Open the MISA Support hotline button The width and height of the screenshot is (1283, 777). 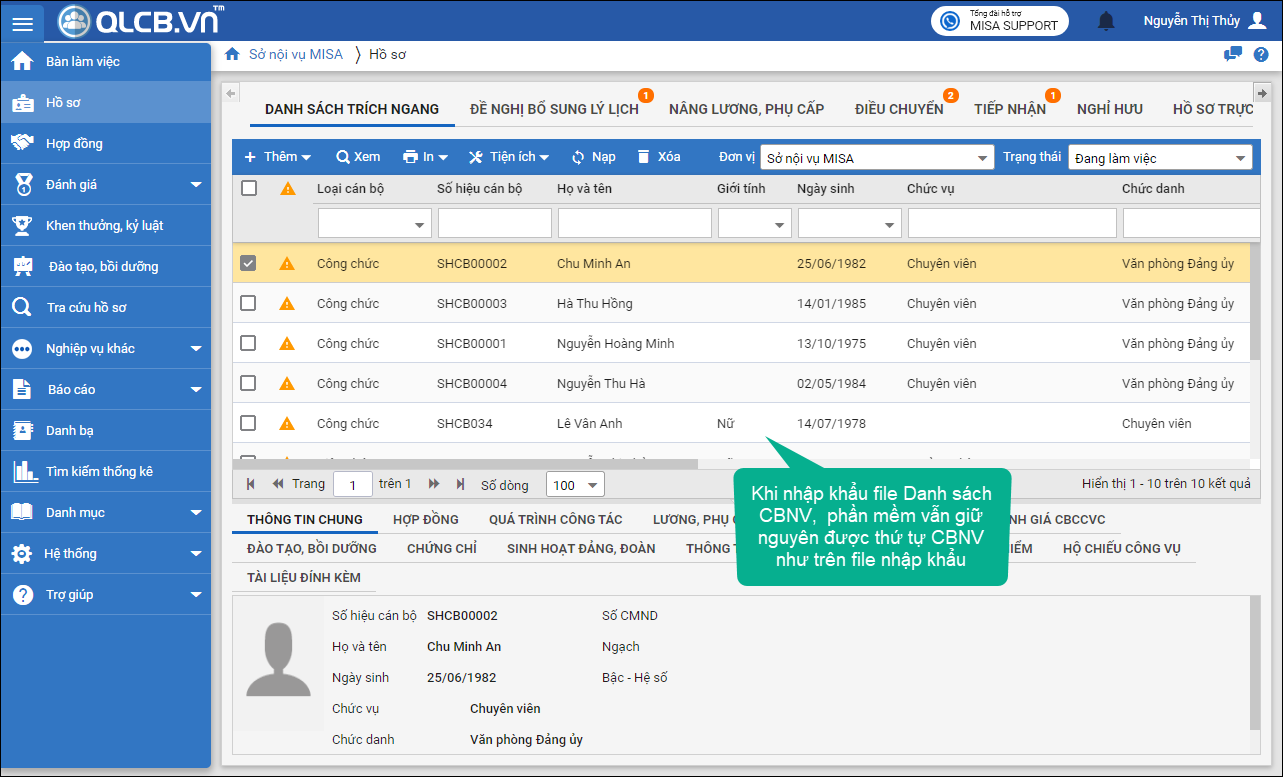(1000, 21)
